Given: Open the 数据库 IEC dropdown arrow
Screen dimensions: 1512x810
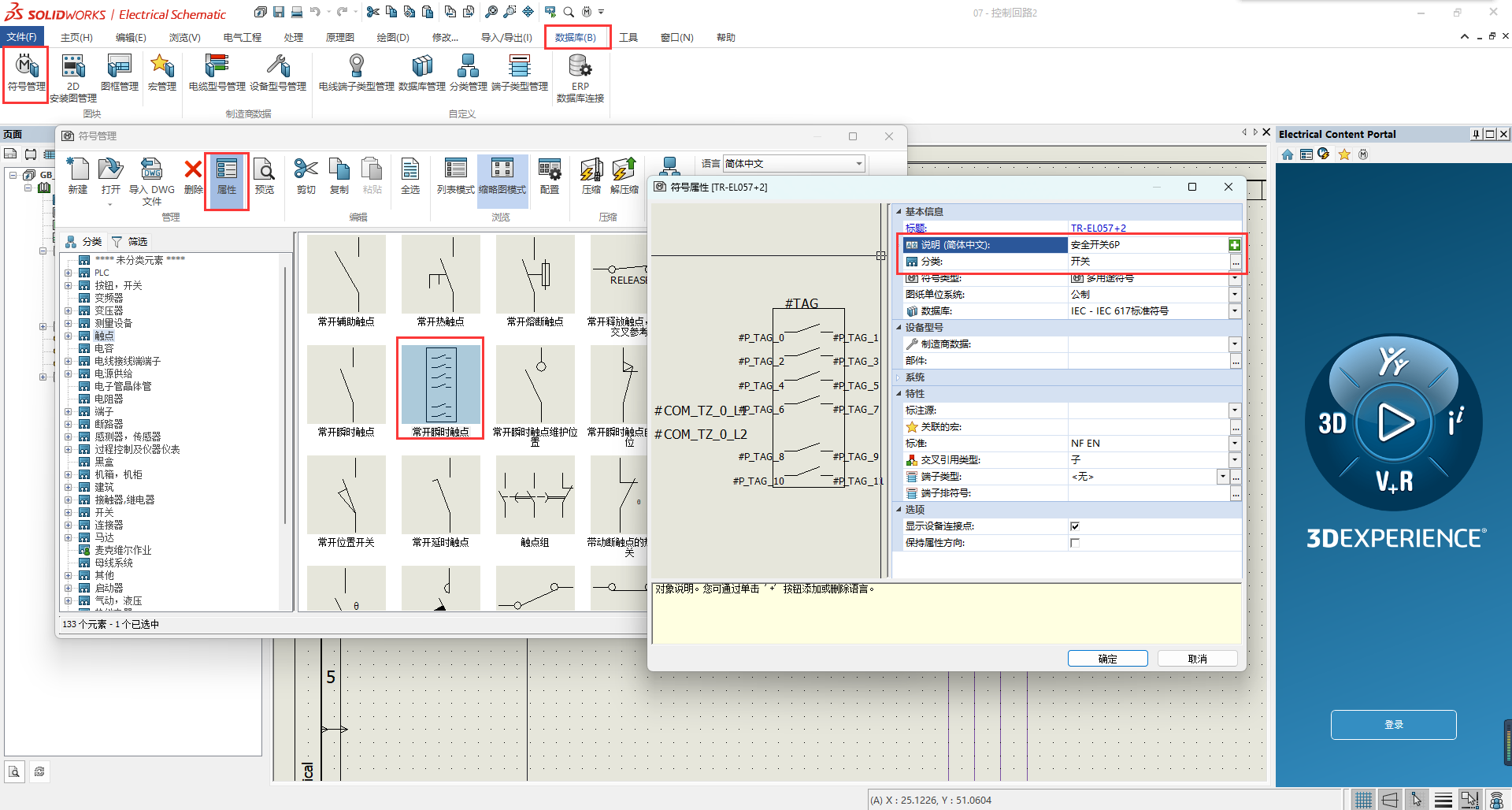Looking at the screenshot, I should pyautogui.click(x=1235, y=311).
